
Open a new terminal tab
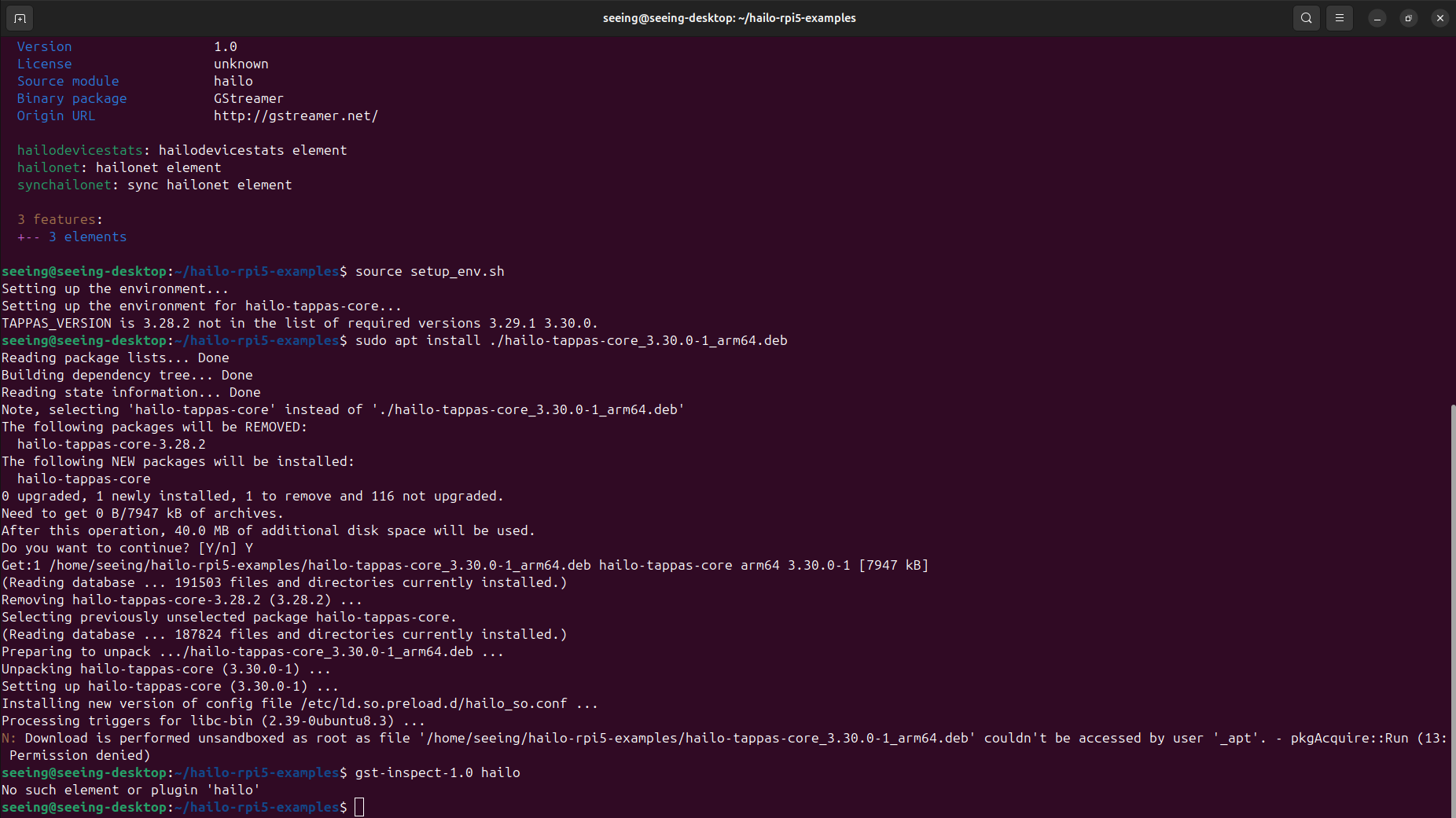[20, 18]
